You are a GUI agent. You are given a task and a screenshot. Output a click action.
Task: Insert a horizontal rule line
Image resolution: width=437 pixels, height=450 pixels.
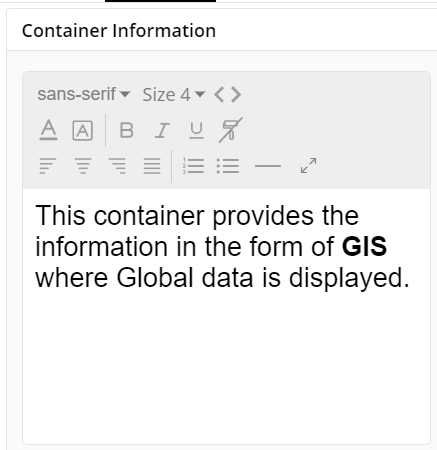point(268,166)
